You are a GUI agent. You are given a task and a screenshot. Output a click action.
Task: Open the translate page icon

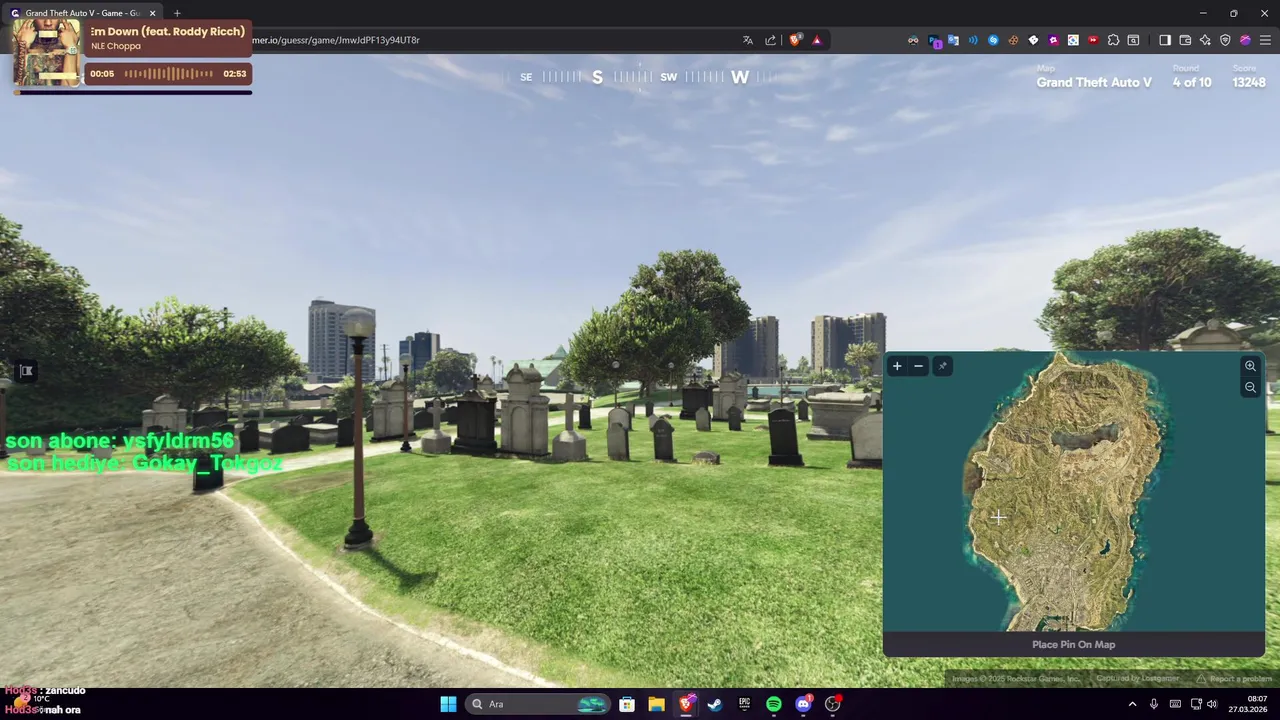coord(747,40)
